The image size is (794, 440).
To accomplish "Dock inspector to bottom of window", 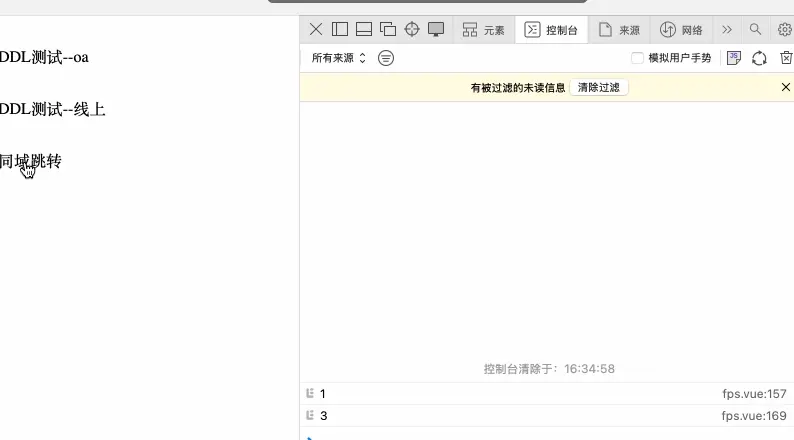I will click(x=364, y=29).
